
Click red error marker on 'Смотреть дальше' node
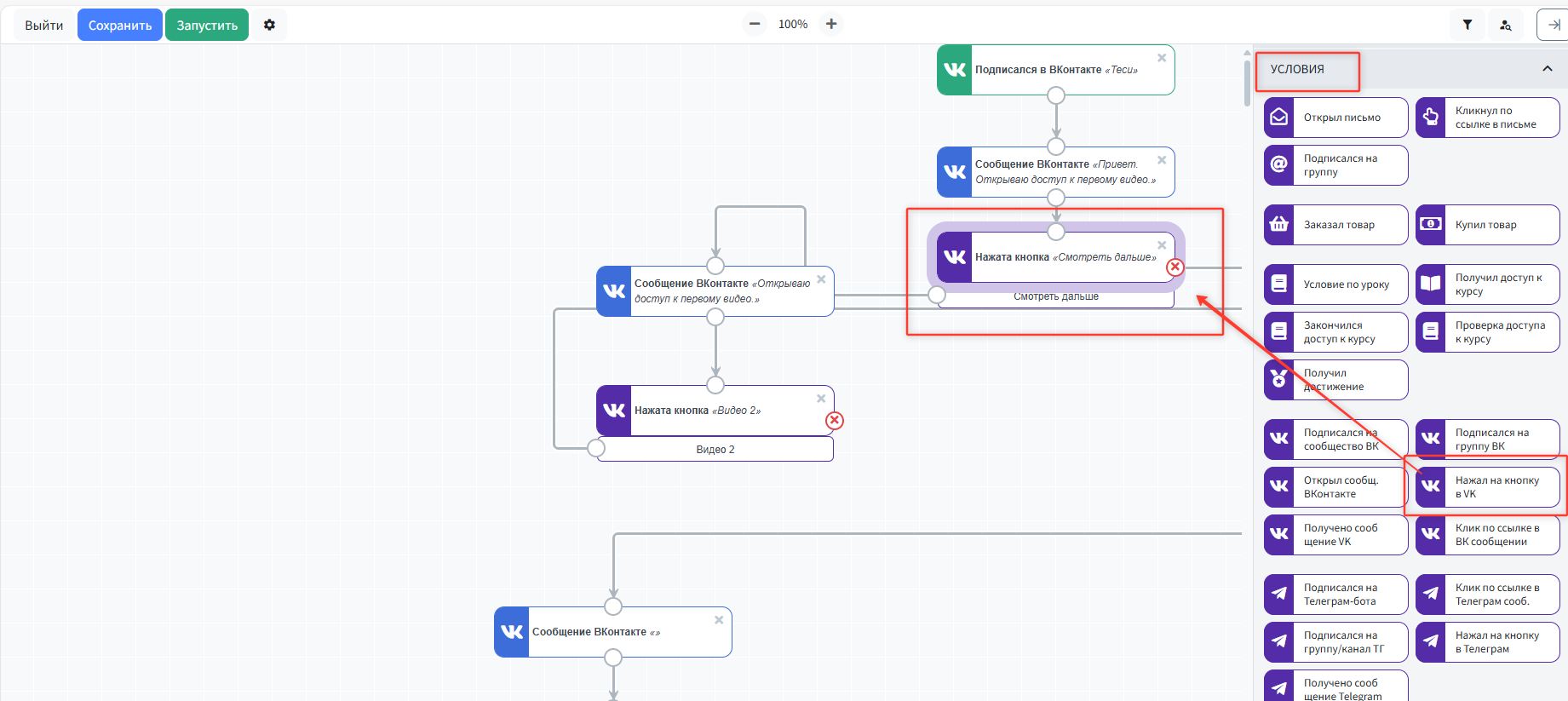pyautogui.click(x=1175, y=267)
